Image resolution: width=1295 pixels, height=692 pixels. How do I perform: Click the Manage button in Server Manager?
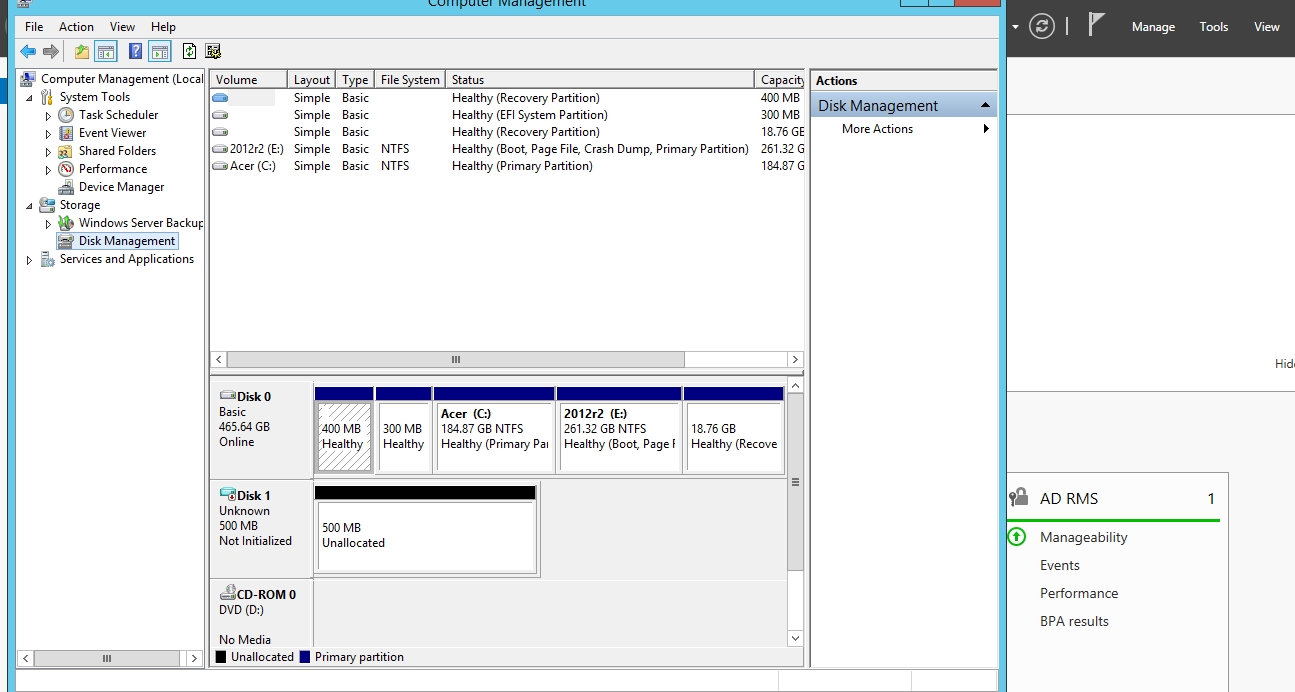pyautogui.click(x=1153, y=27)
